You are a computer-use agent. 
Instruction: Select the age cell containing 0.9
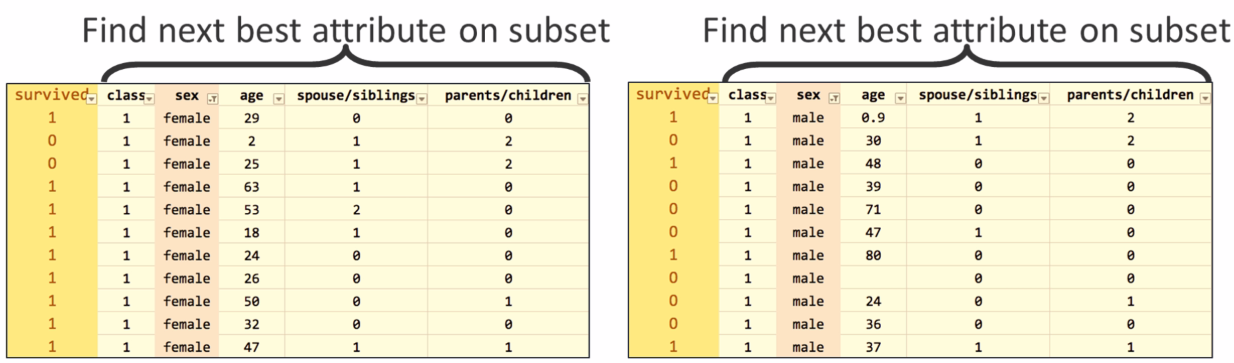[874, 118]
